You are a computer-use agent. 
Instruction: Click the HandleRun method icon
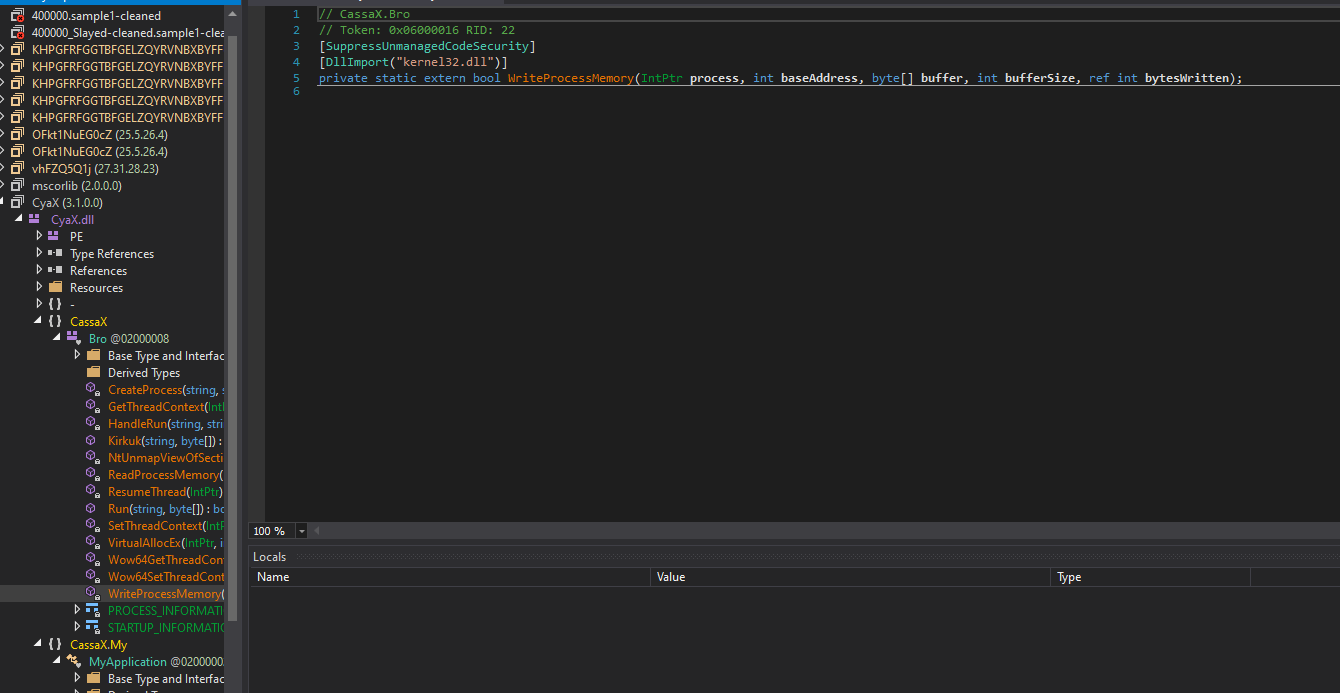tap(93, 424)
